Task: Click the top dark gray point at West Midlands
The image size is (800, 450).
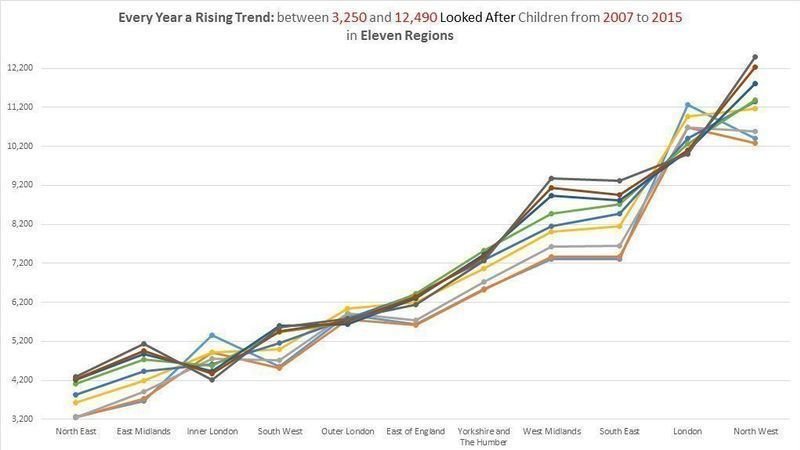Action: point(551,179)
